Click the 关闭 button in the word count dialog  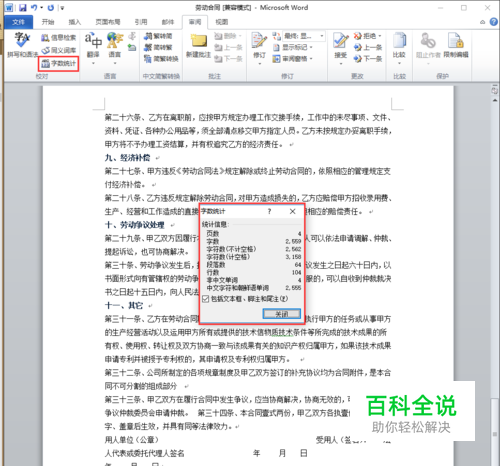(282, 314)
